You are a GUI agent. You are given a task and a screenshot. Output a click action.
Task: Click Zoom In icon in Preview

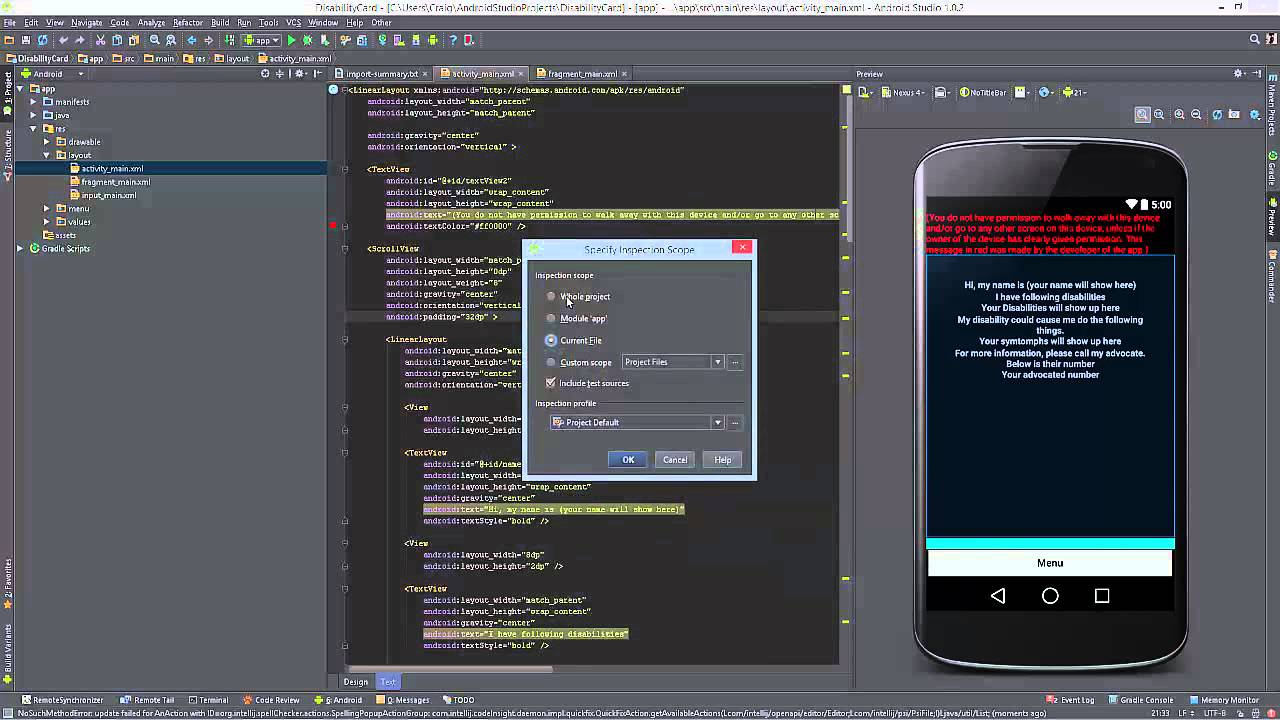click(1179, 115)
